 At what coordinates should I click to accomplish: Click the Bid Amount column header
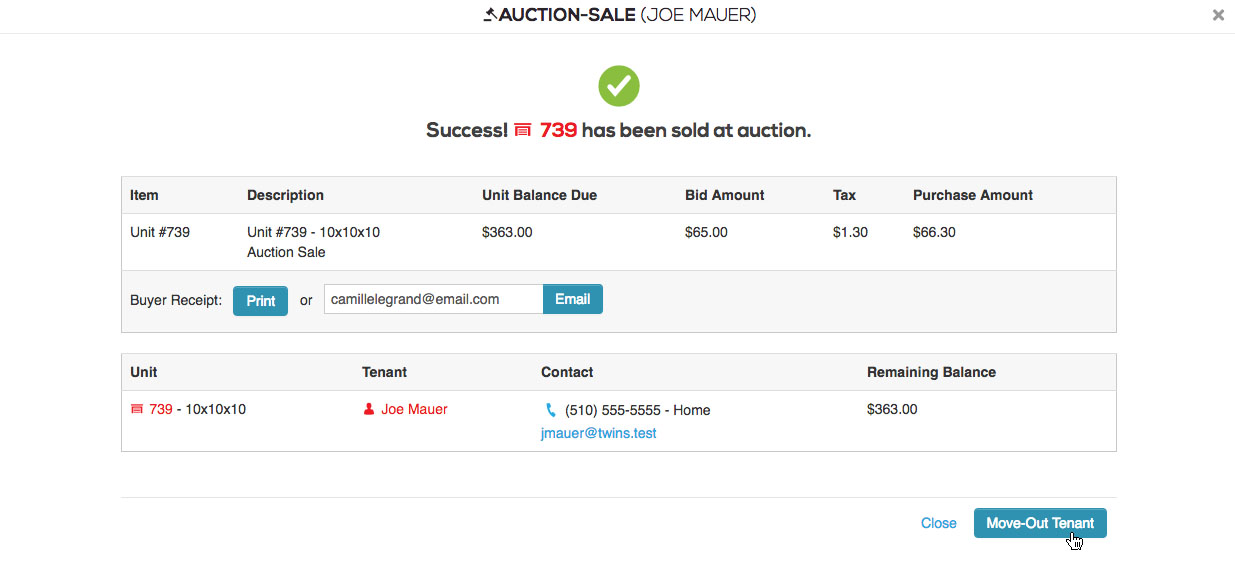tap(725, 195)
